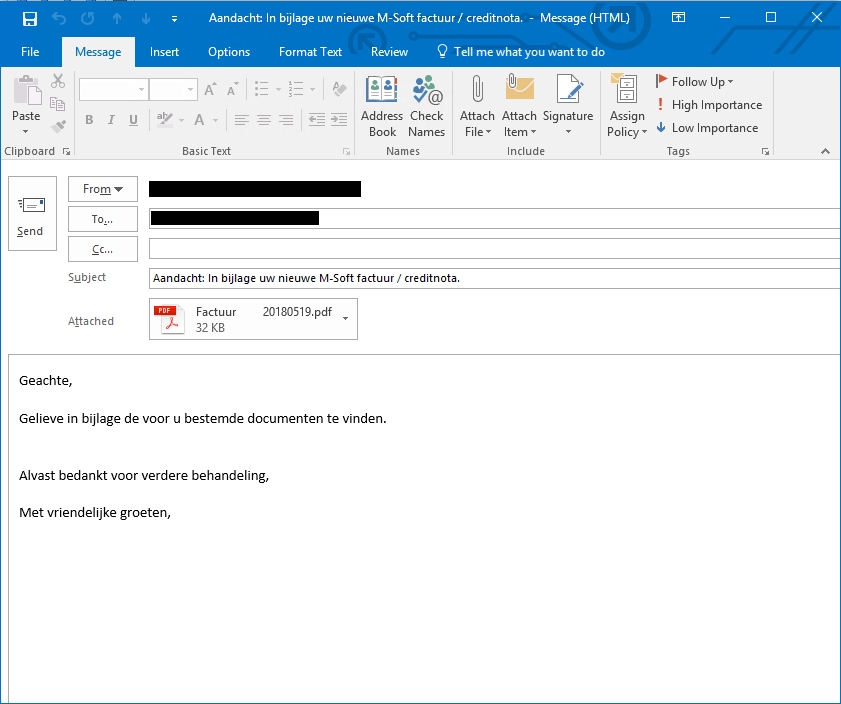Image resolution: width=841 pixels, height=704 pixels.
Task: Open the Options ribbon tab
Action: 229,52
